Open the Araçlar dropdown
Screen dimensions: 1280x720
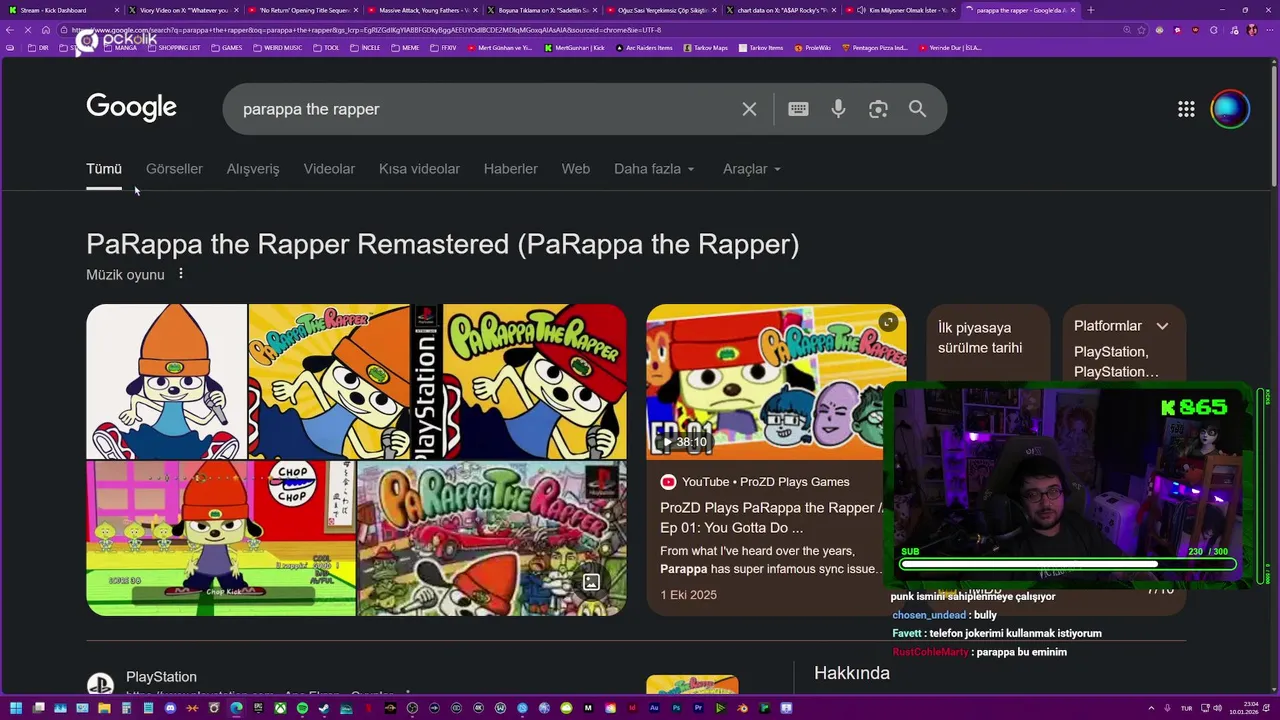pyautogui.click(x=752, y=169)
